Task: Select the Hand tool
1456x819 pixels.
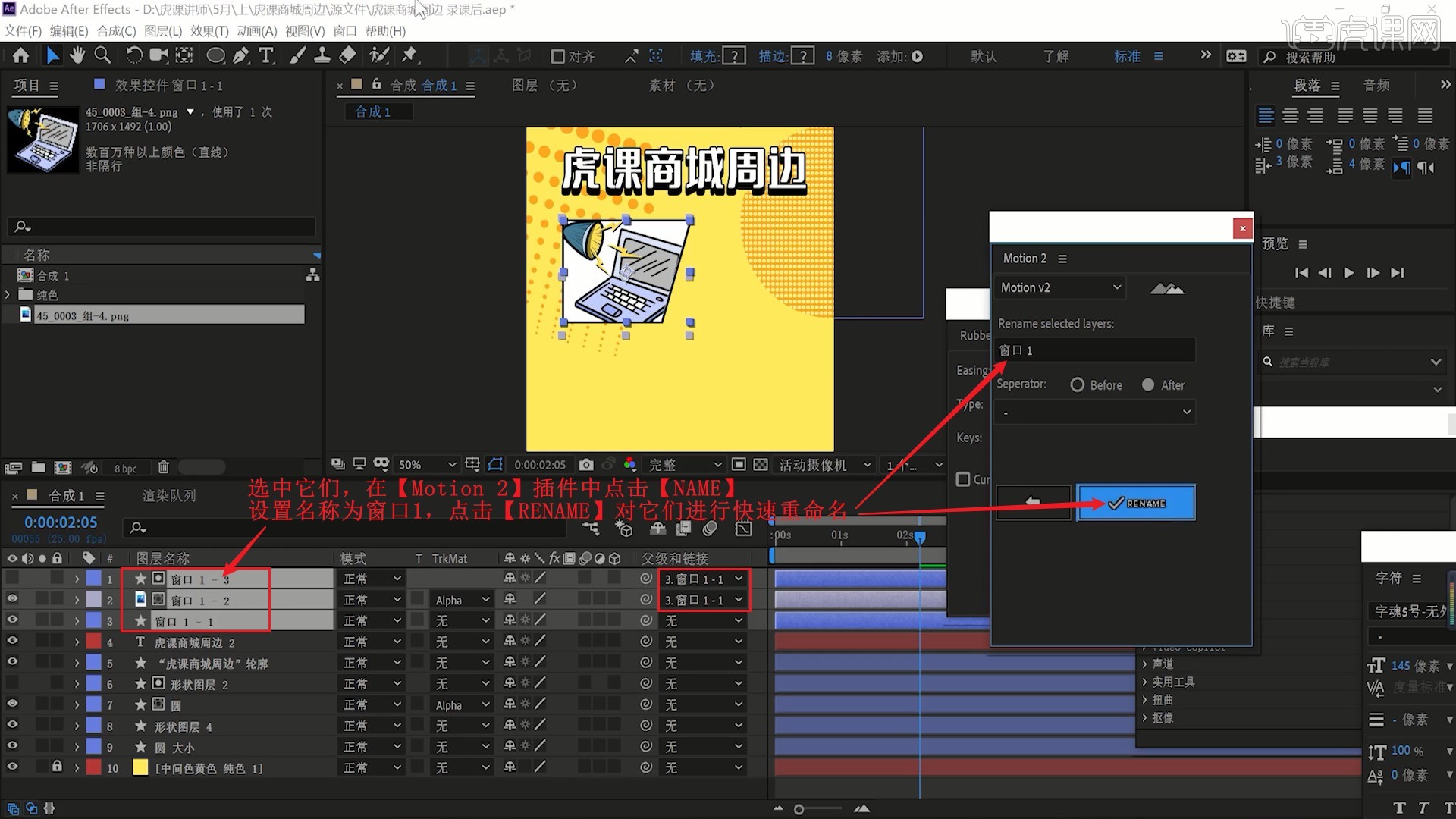Action: [x=77, y=55]
